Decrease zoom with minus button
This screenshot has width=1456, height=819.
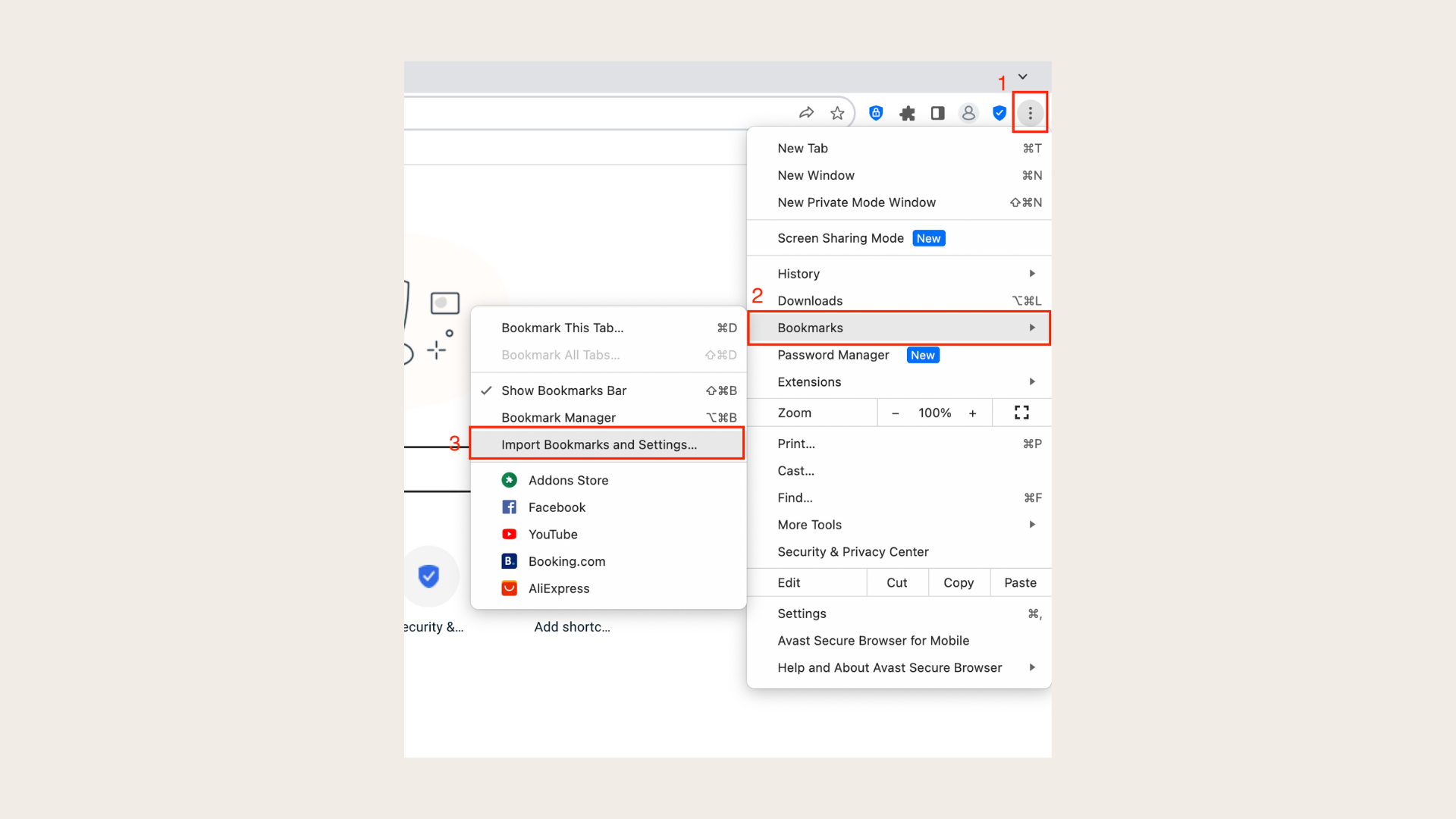tap(896, 413)
